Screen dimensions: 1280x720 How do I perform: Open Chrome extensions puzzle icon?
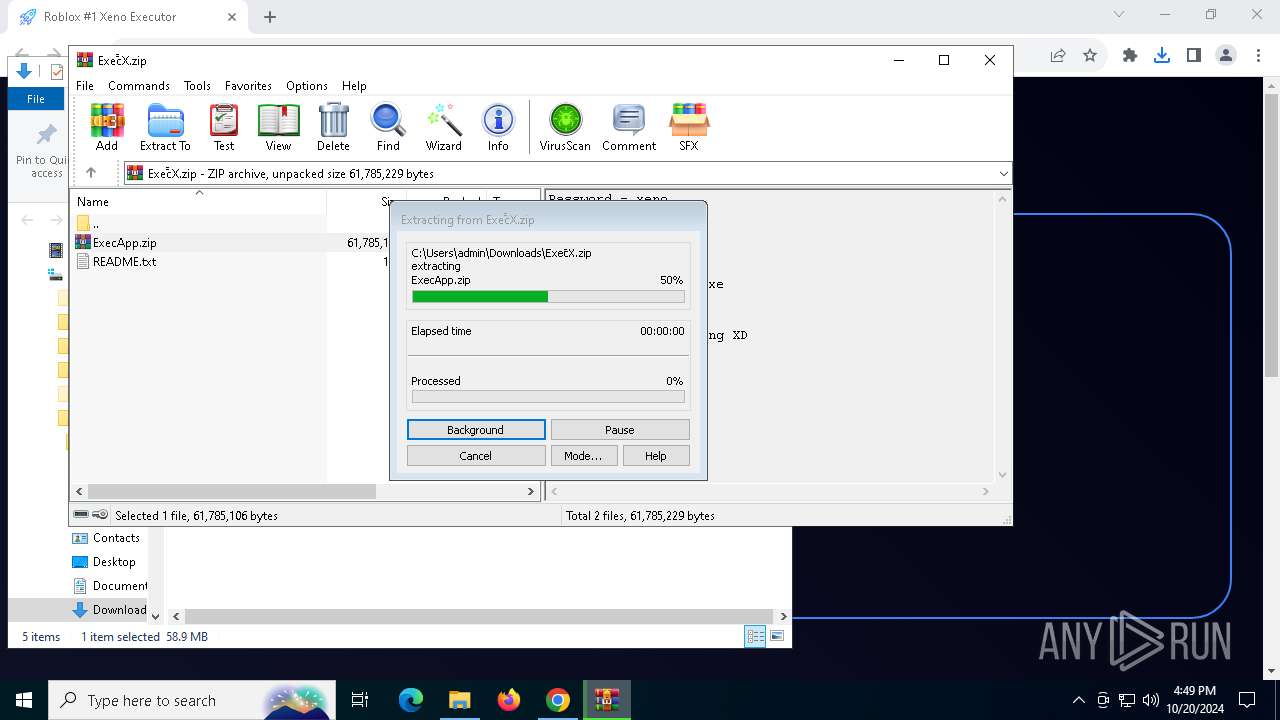pyautogui.click(x=1129, y=56)
